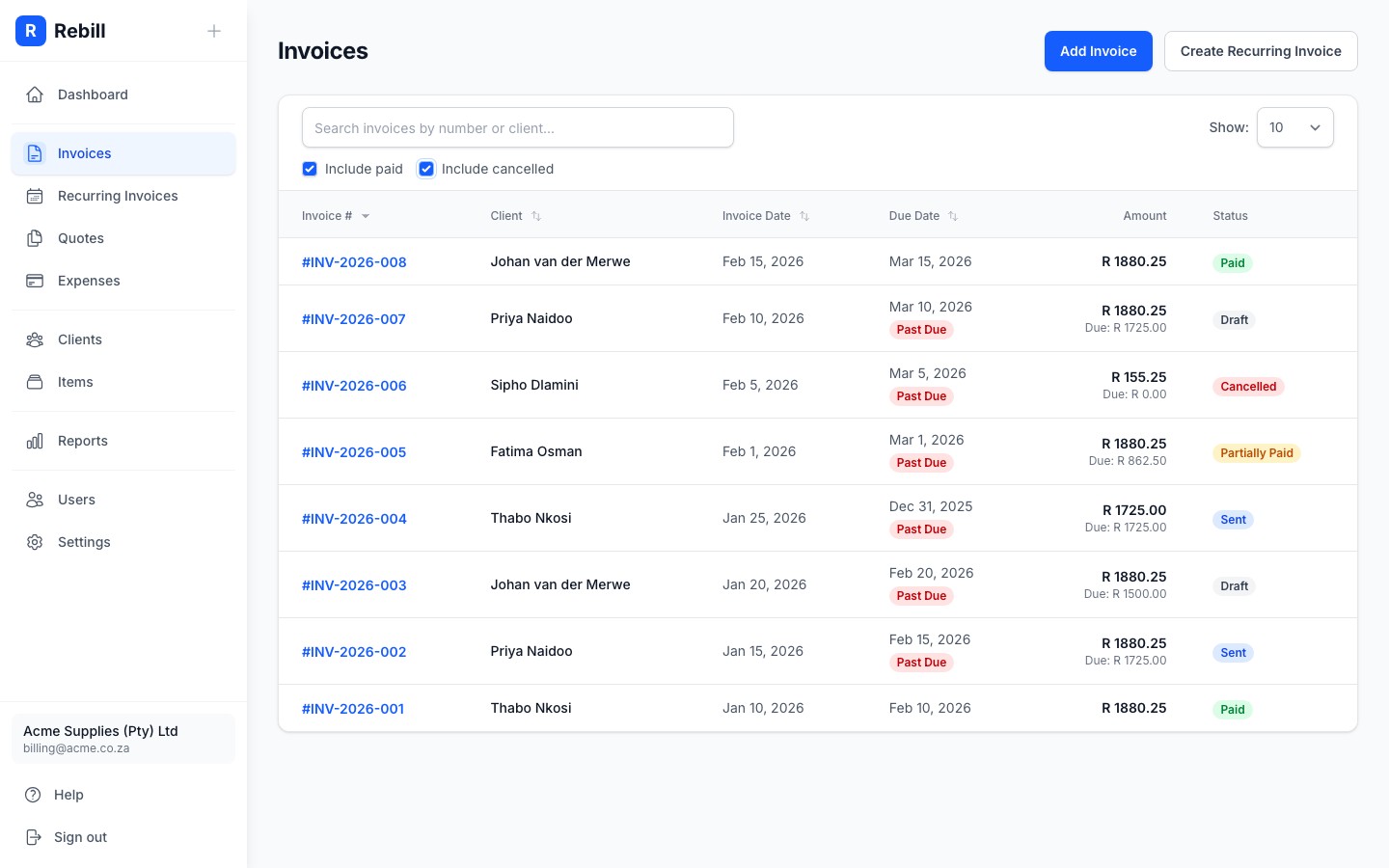The height and width of the screenshot is (868, 1389).
Task: Click the Settings gear icon
Action: point(35,542)
